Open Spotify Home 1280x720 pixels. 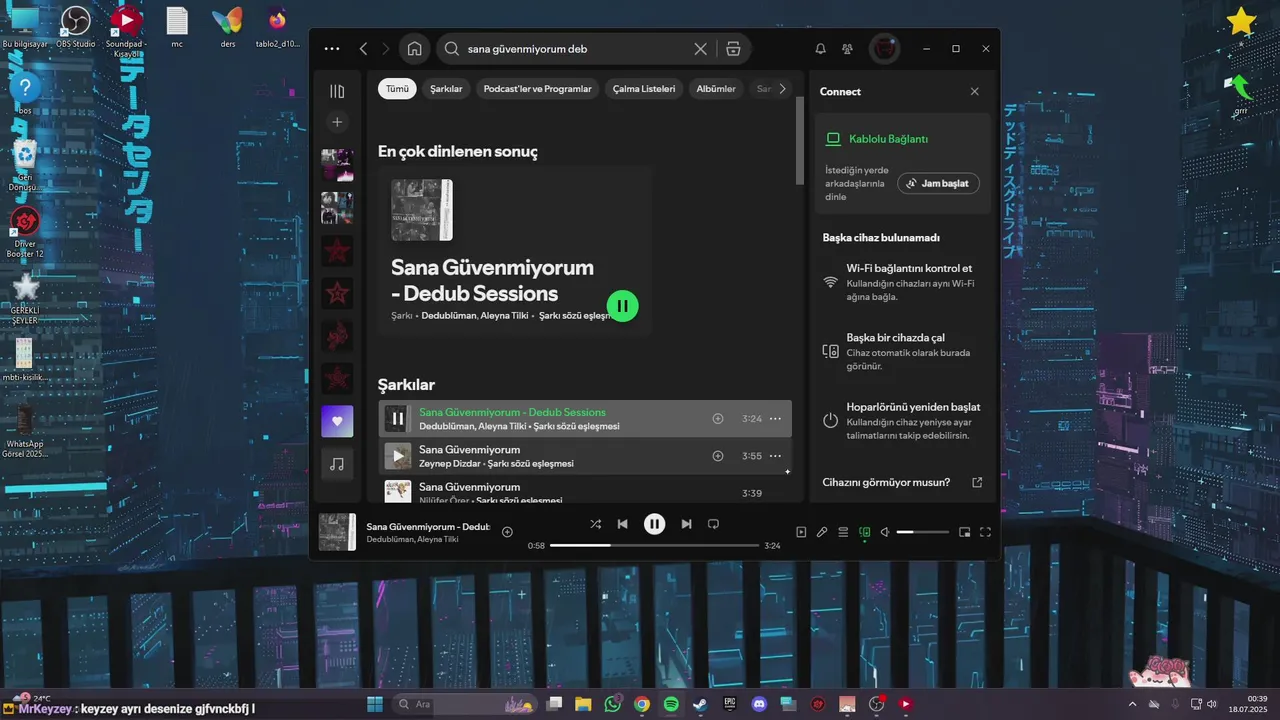pyautogui.click(x=414, y=49)
